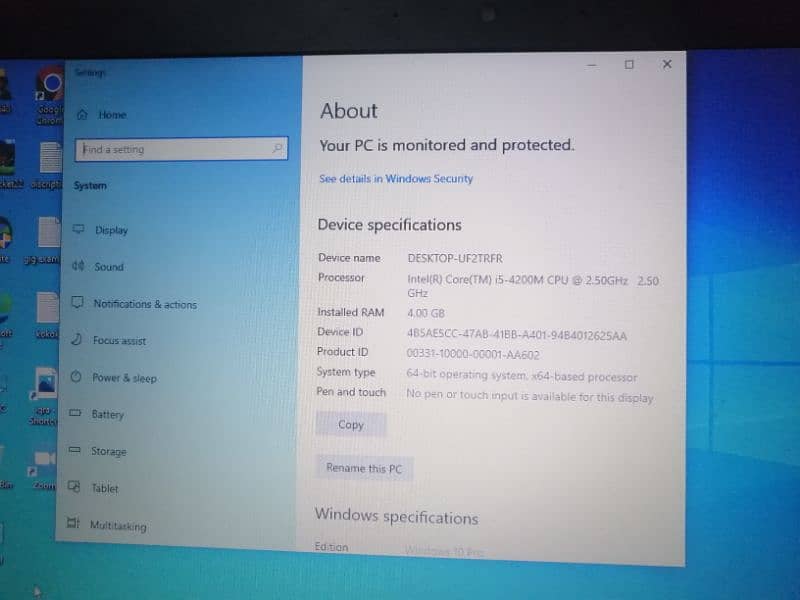800x600 pixels.
Task: Go to Settings Home
Action: coord(102,115)
